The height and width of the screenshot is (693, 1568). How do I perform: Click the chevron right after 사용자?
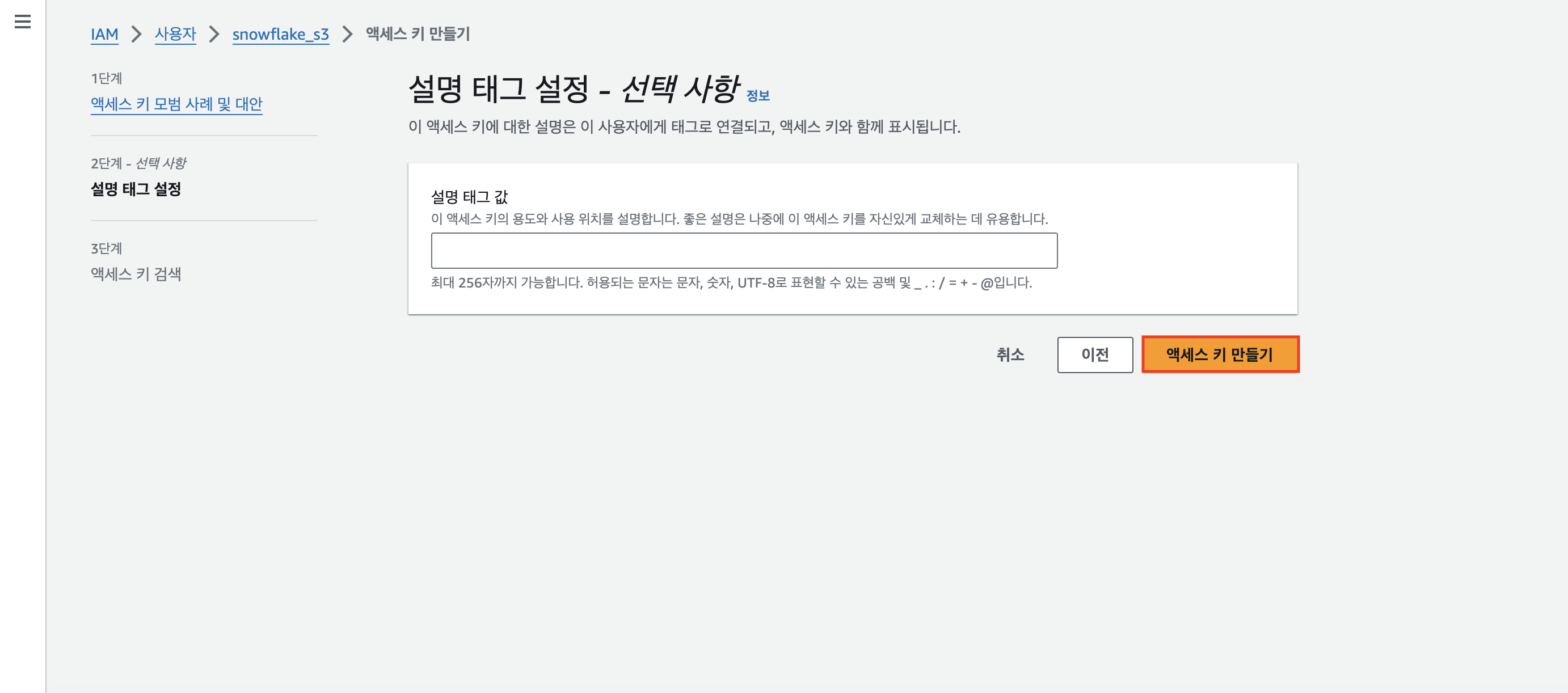click(214, 34)
